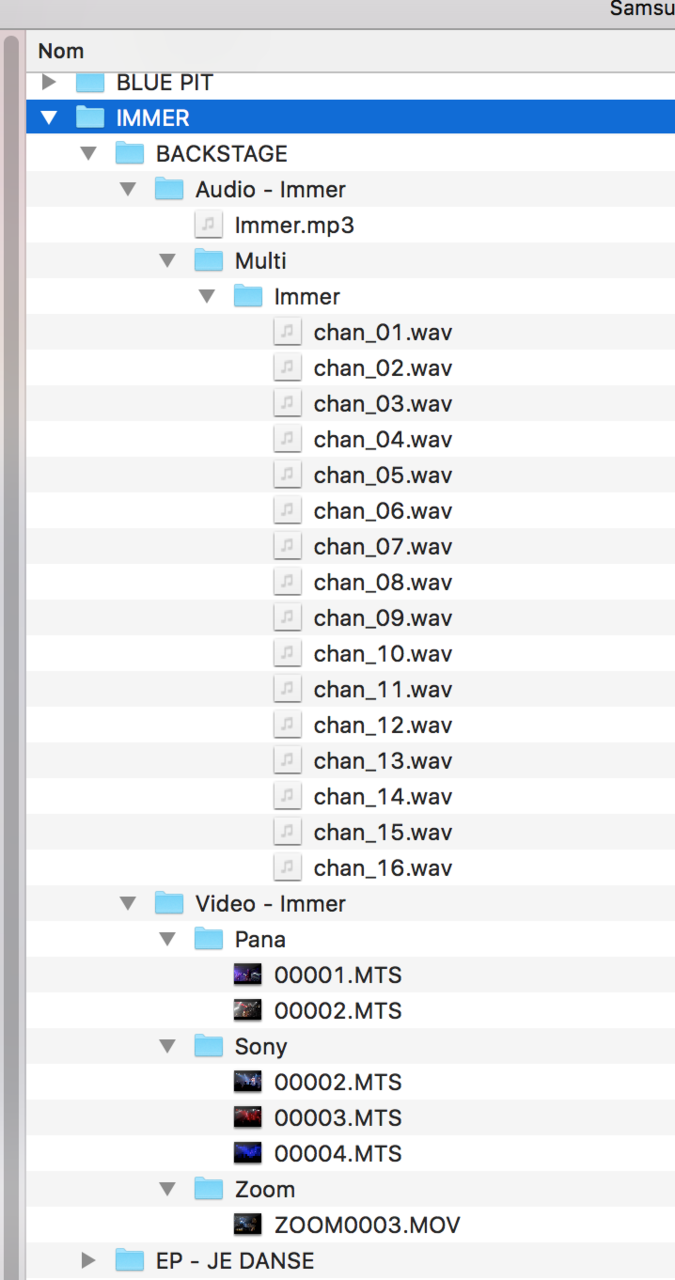The image size is (675, 1280).
Task: Select the ZOOM0003.MOV video thumbnail
Action: click(247, 1225)
